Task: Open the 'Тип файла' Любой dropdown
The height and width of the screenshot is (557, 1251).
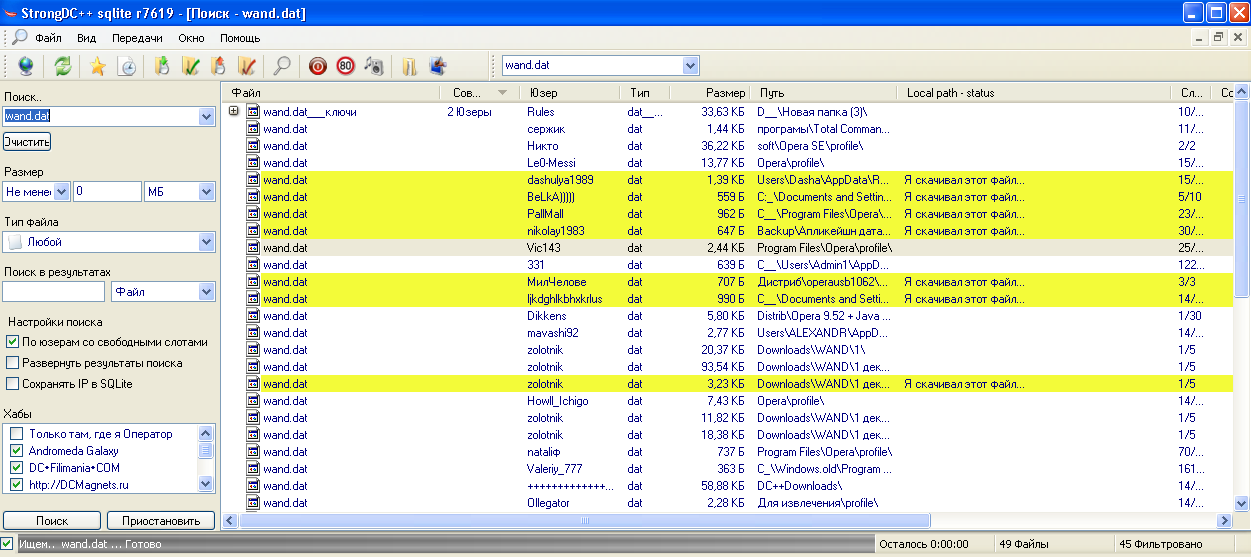Action: click(207, 241)
